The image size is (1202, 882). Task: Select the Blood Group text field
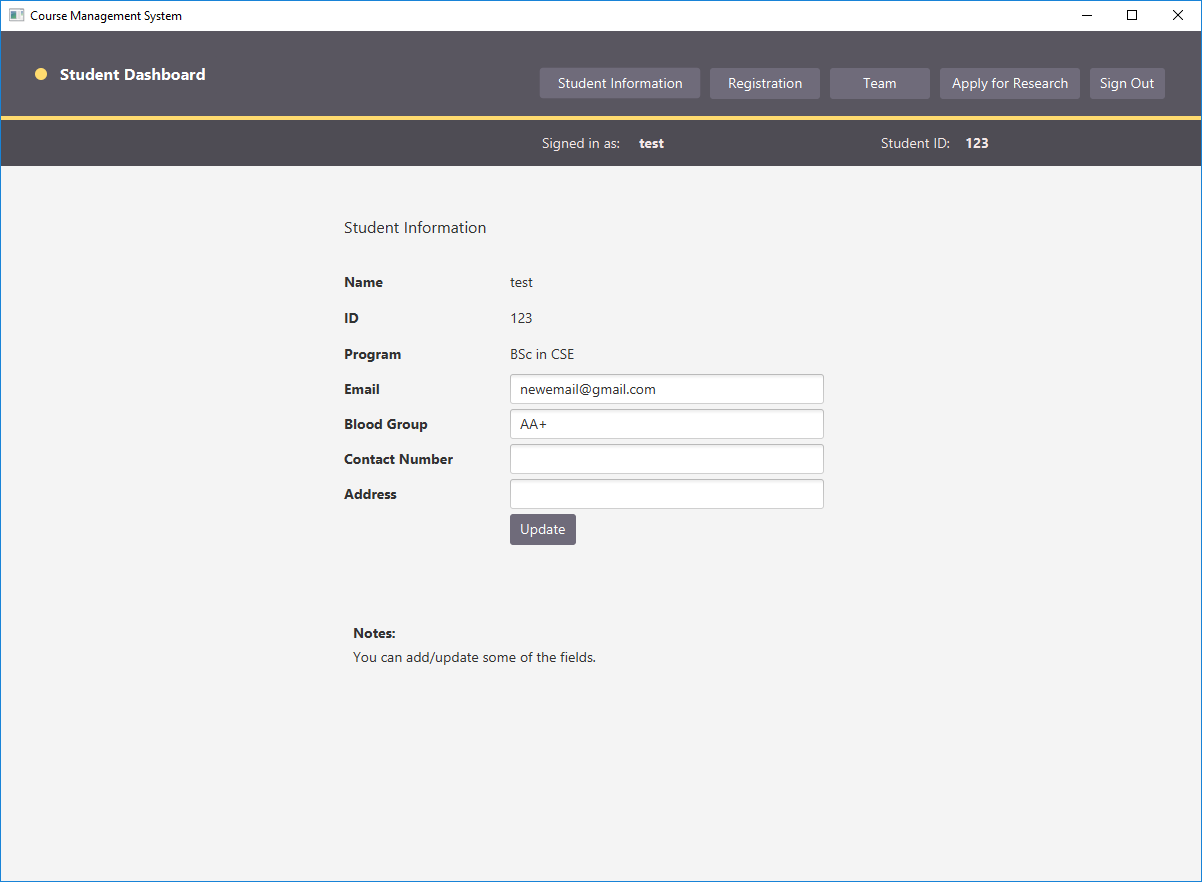[x=666, y=424]
